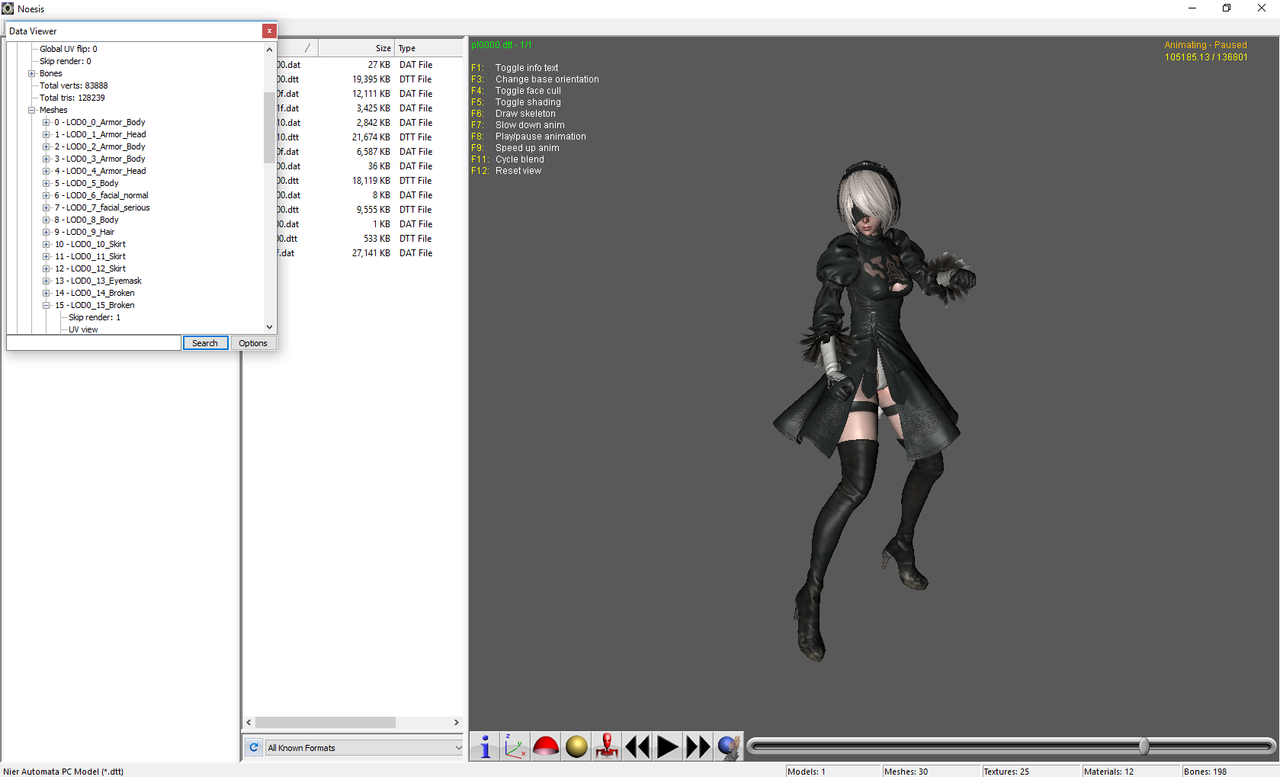Click 'Models: 1' in status bar
1280x777 pixels.
click(807, 771)
